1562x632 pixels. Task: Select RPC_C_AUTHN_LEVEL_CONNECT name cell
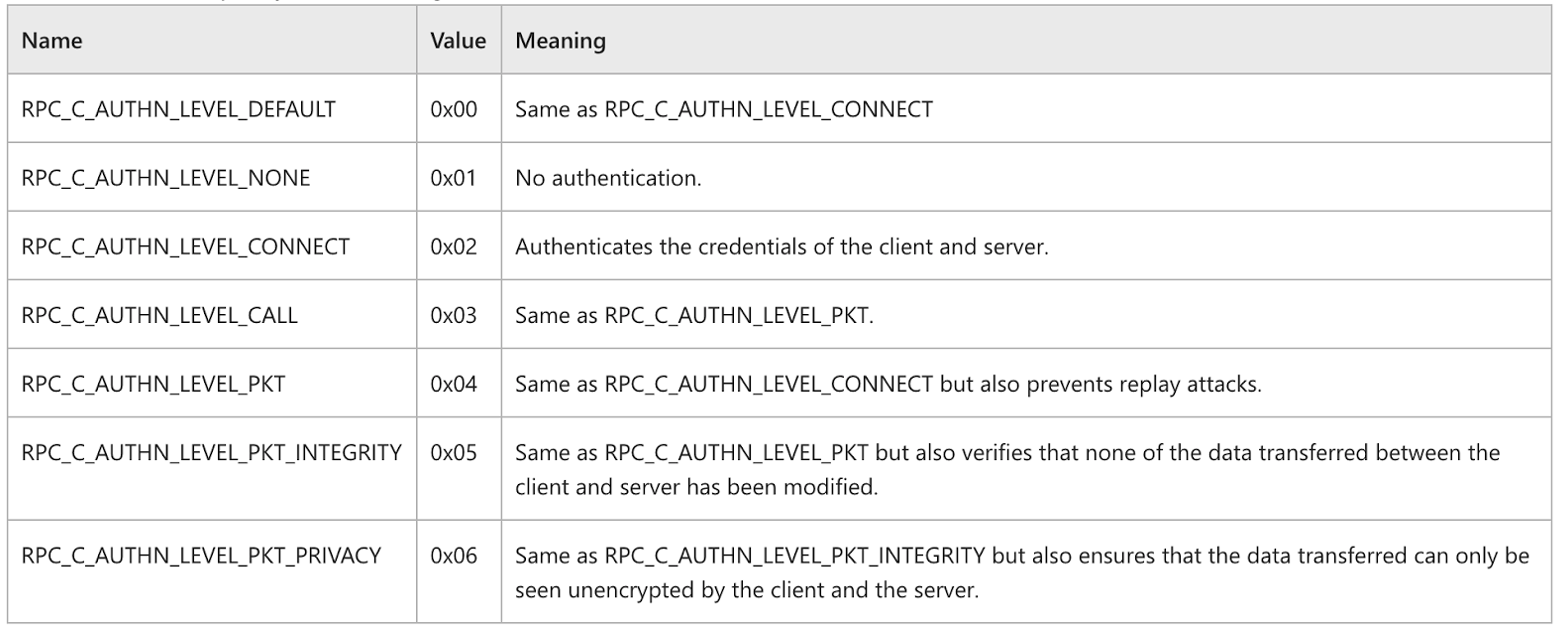tap(185, 247)
